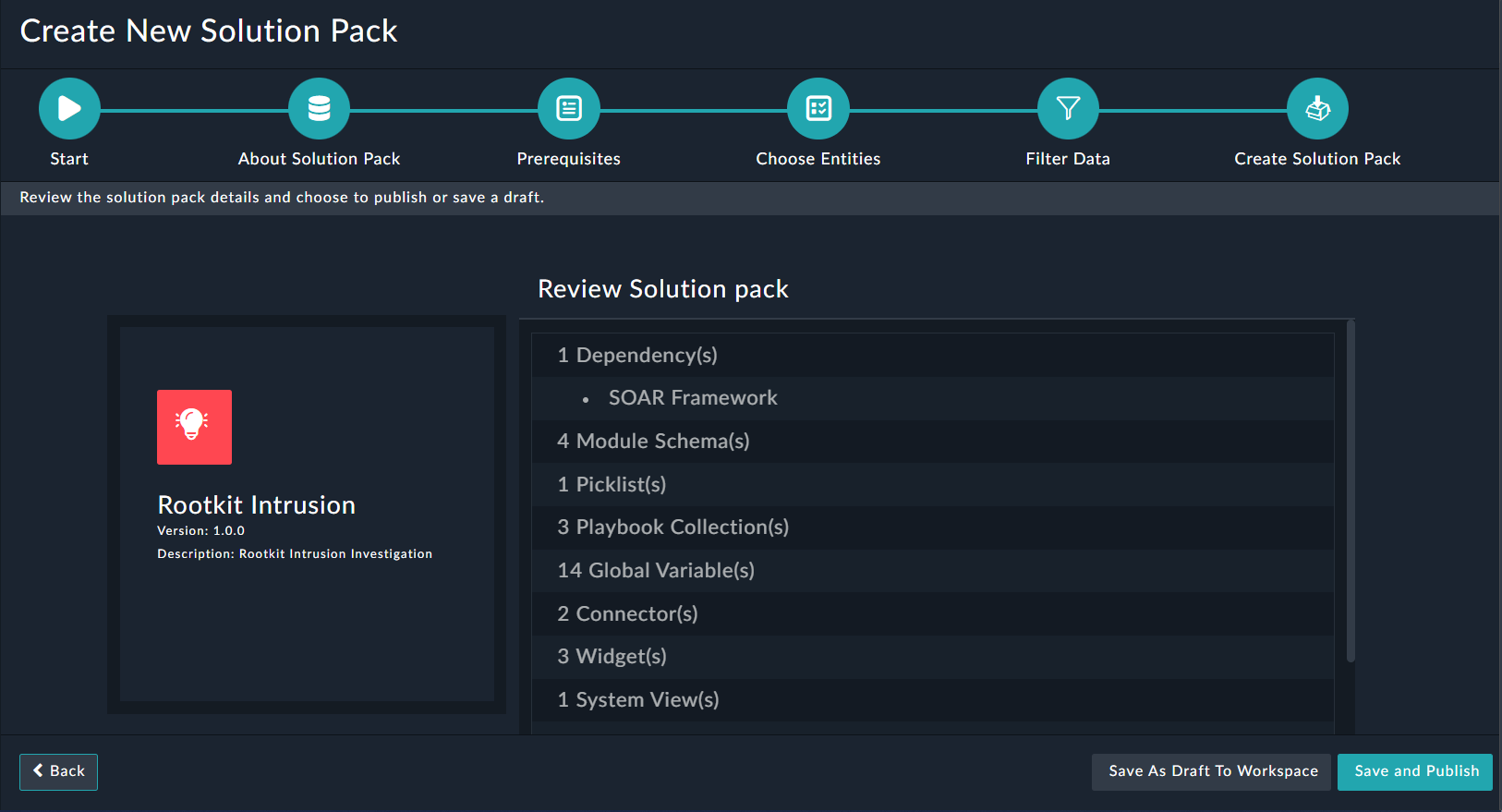The image size is (1502, 812).
Task: Select the Choose Entities step label
Action: coord(818,159)
